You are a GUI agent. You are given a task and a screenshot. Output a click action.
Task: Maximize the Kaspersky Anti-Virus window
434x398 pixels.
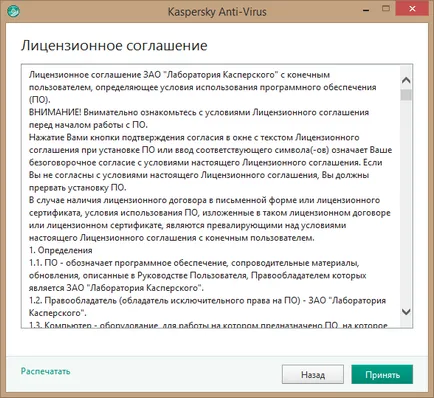[x=386, y=9]
